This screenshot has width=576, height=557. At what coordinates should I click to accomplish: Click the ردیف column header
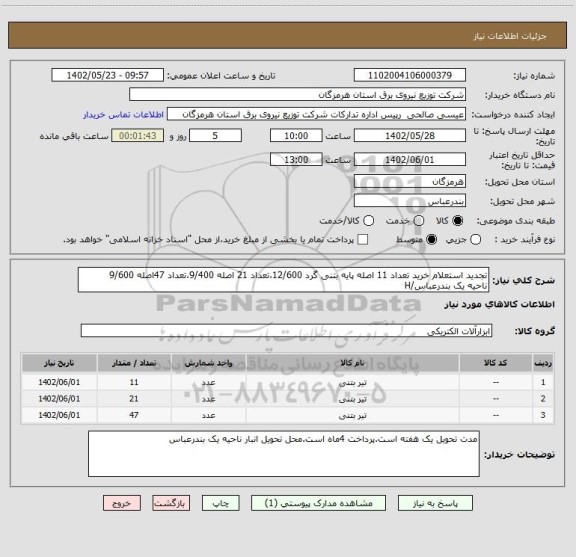[x=543, y=363]
